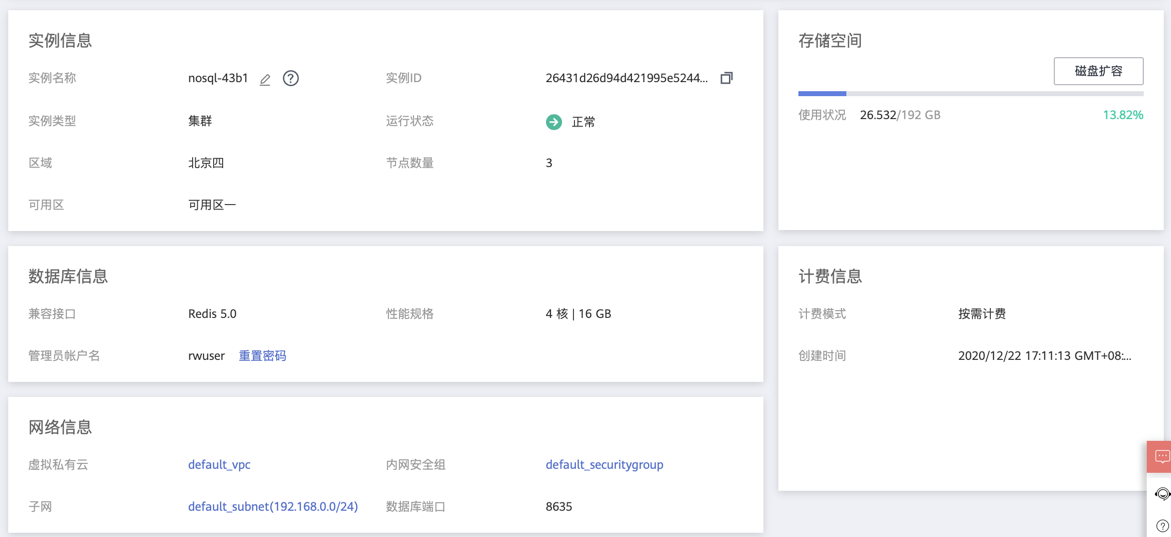This screenshot has height=537, width=1171.
Task: Click the green running status icon
Action: (554, 122)
